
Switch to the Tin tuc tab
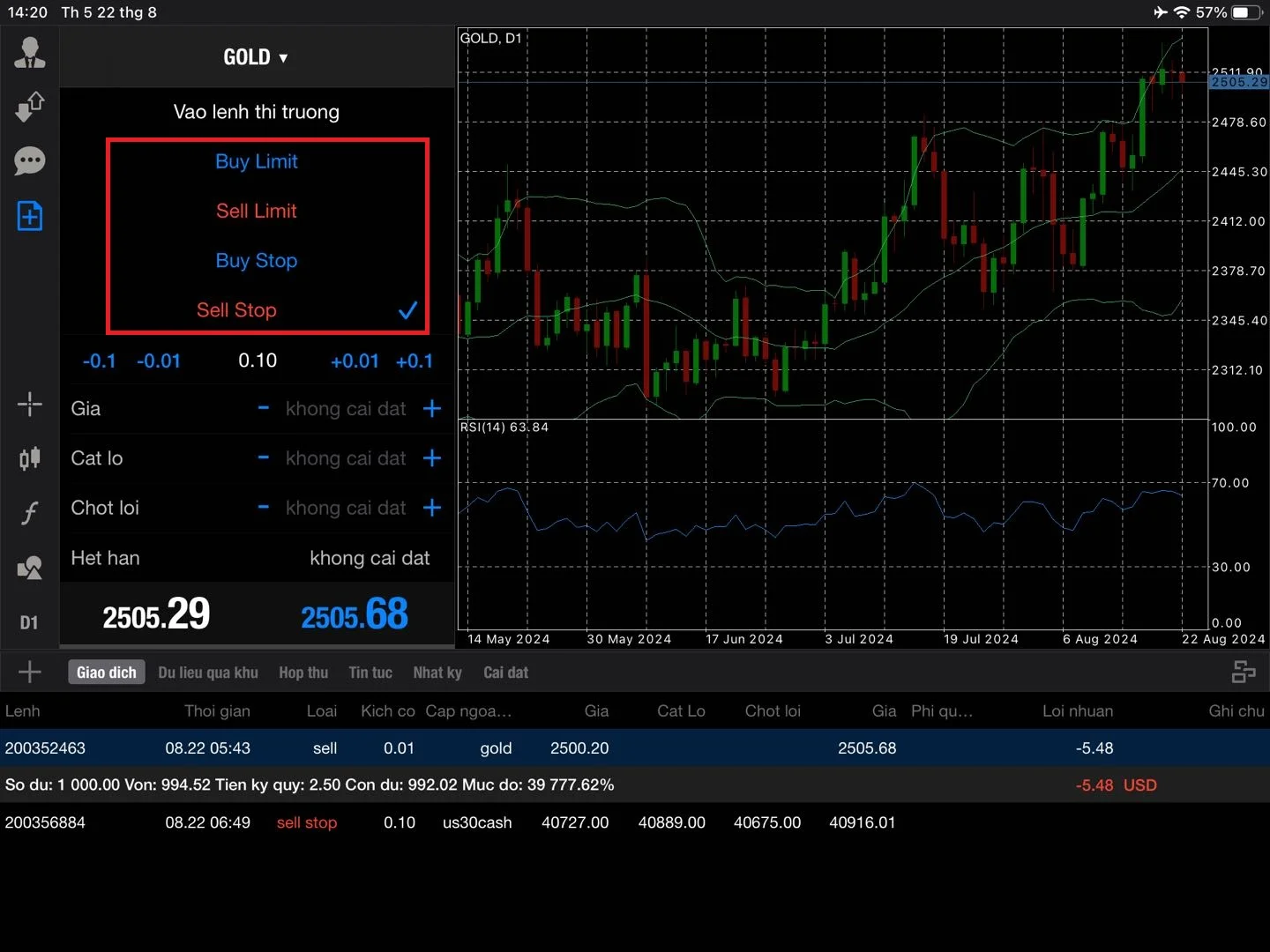(x=370, y=673)
